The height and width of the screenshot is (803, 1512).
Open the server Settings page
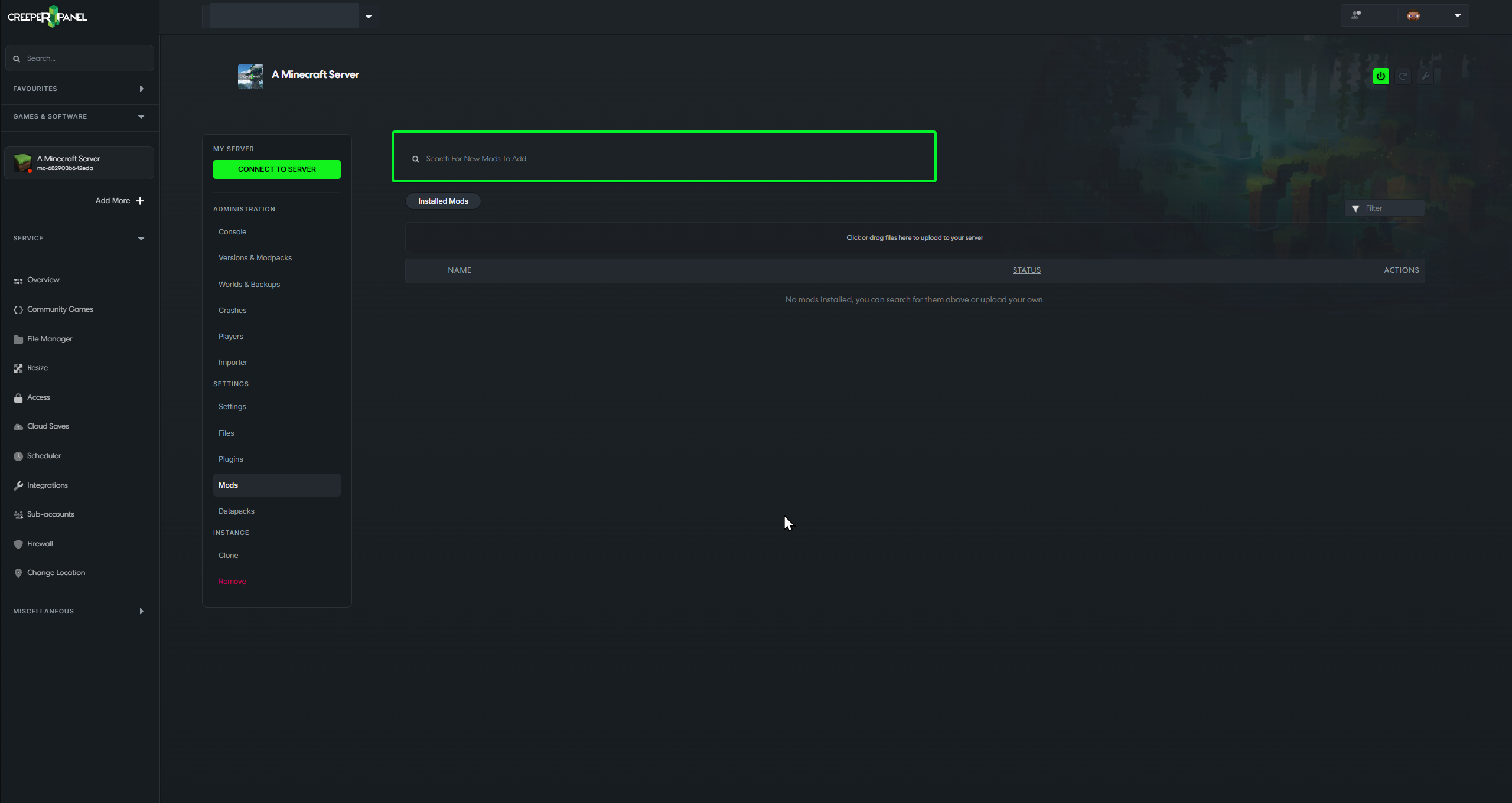pos(232,407)
